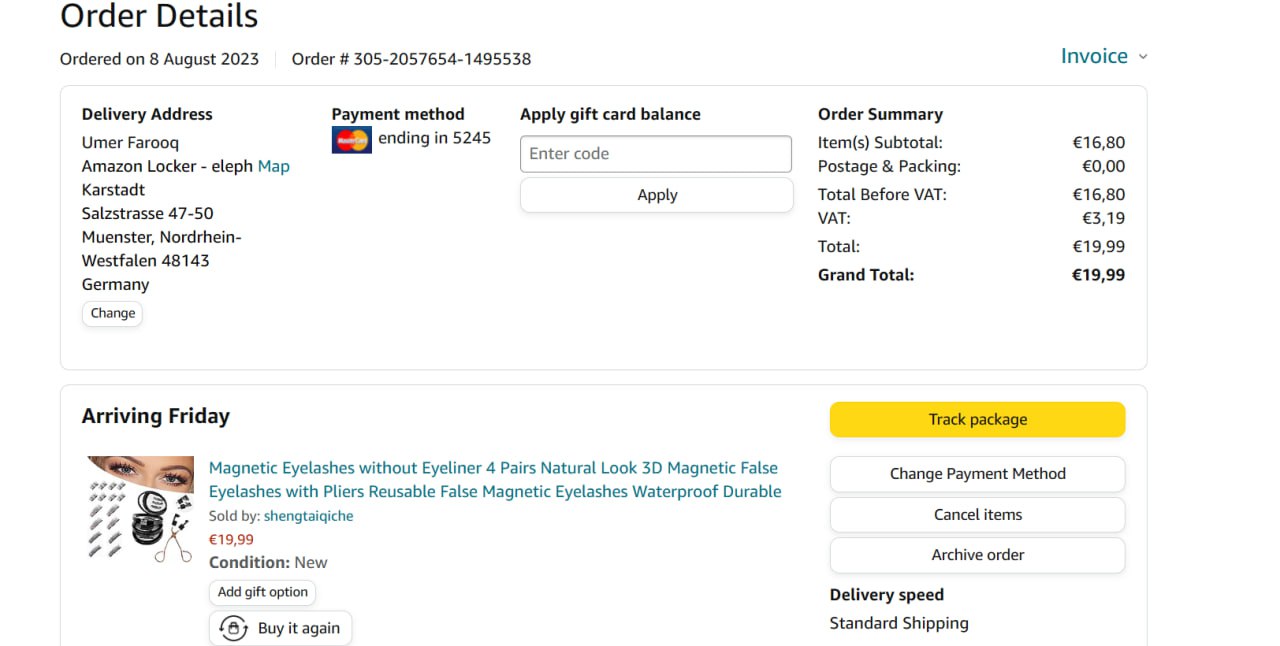The image size is (1280, 646).
Task: Click the Grand Total amount €19,99
Action: 1098,275
